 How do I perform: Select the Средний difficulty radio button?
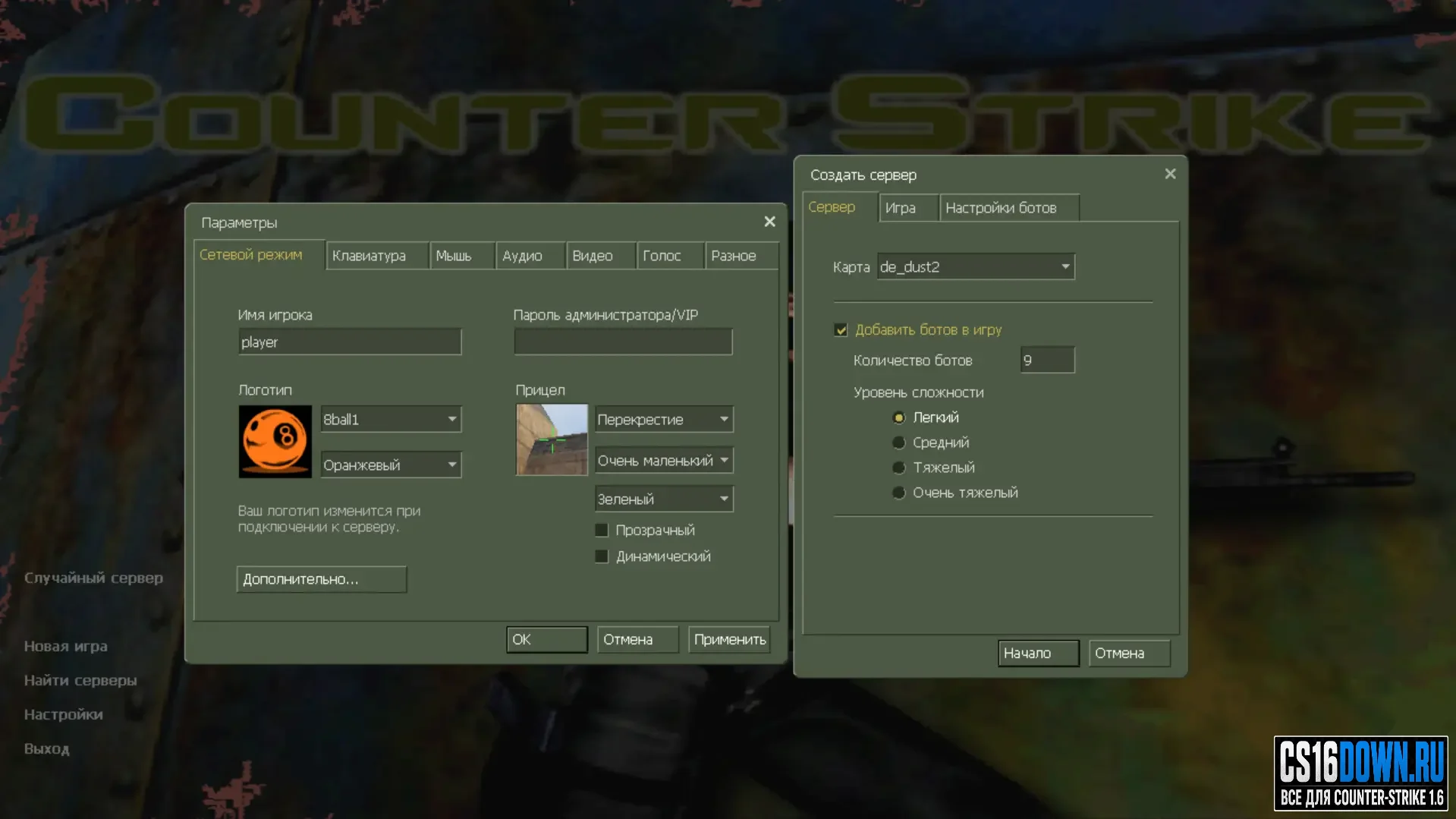(899, 443)
